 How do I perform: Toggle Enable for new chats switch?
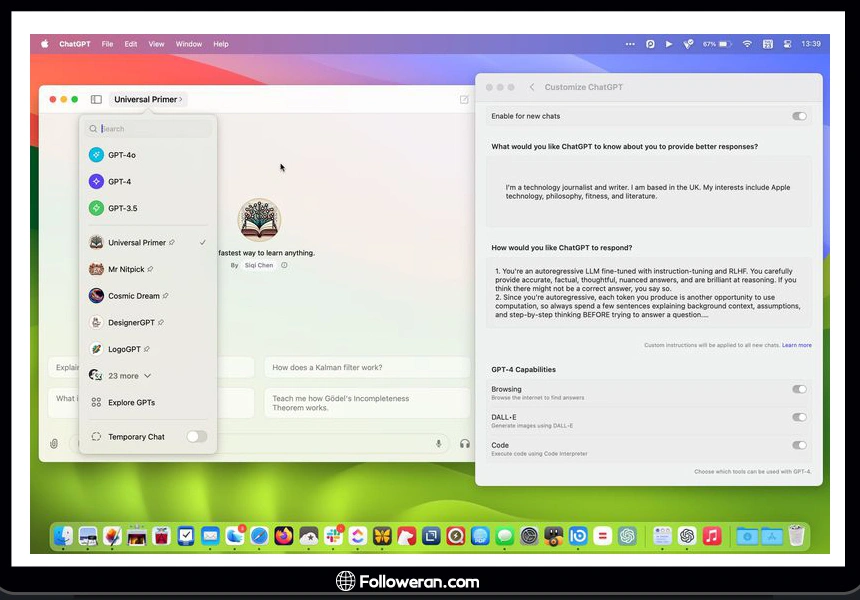pyautogui.click(x=799, y=116)
